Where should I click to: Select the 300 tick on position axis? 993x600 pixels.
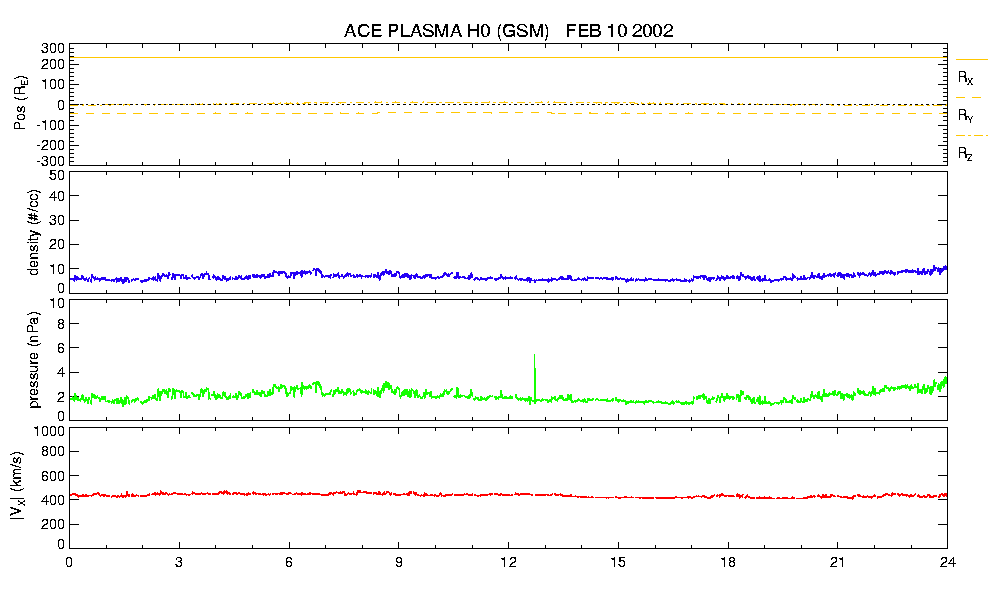(x=53, y=48)
